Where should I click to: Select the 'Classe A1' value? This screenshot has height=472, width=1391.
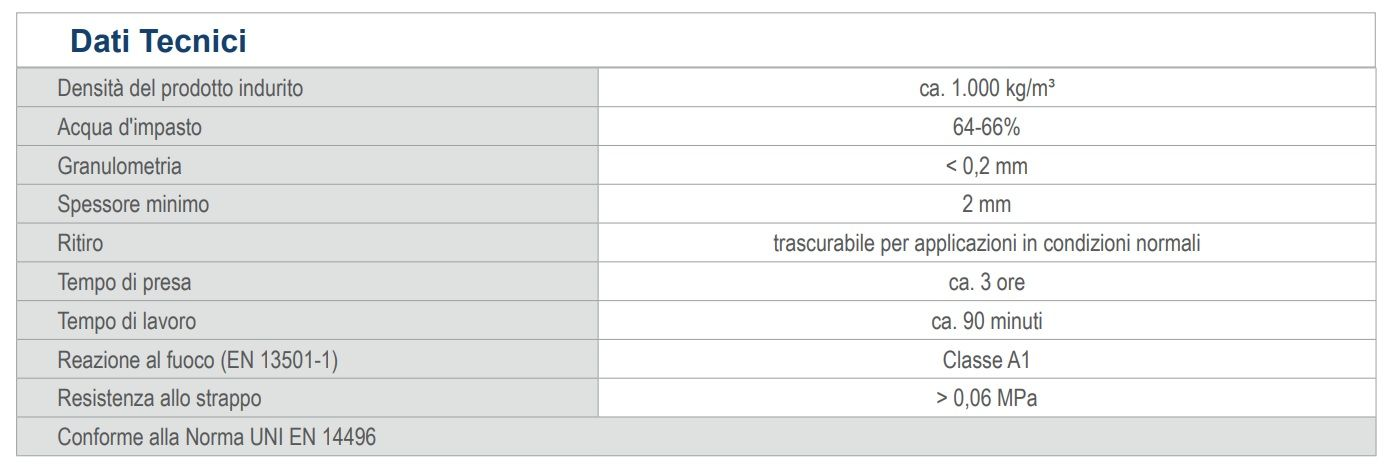(x=986, y=360)
